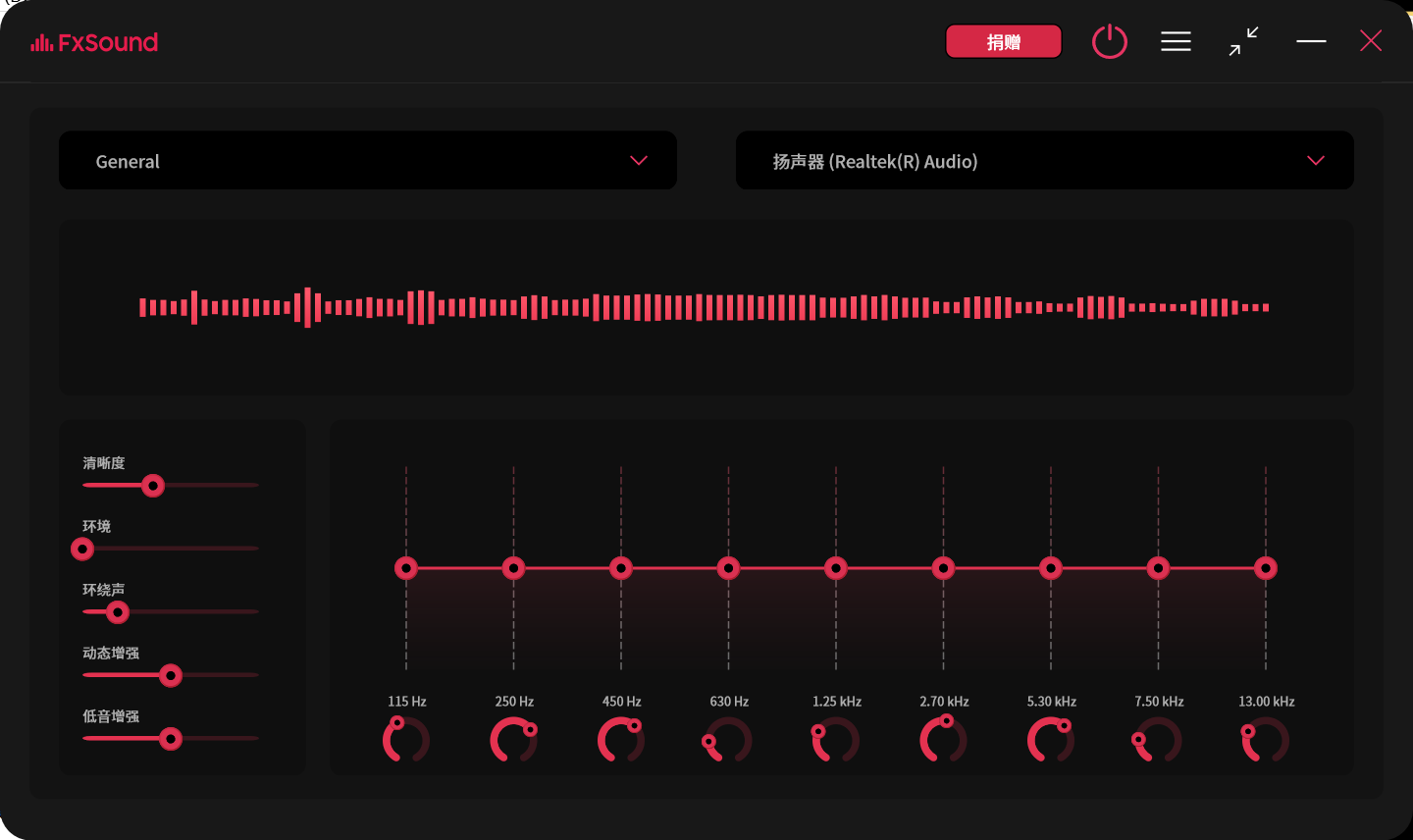Open the 扬声器 (Realtek(R) Audio) output dropdown
The image size is (1413, 840).
click(x=1045, y=160)
